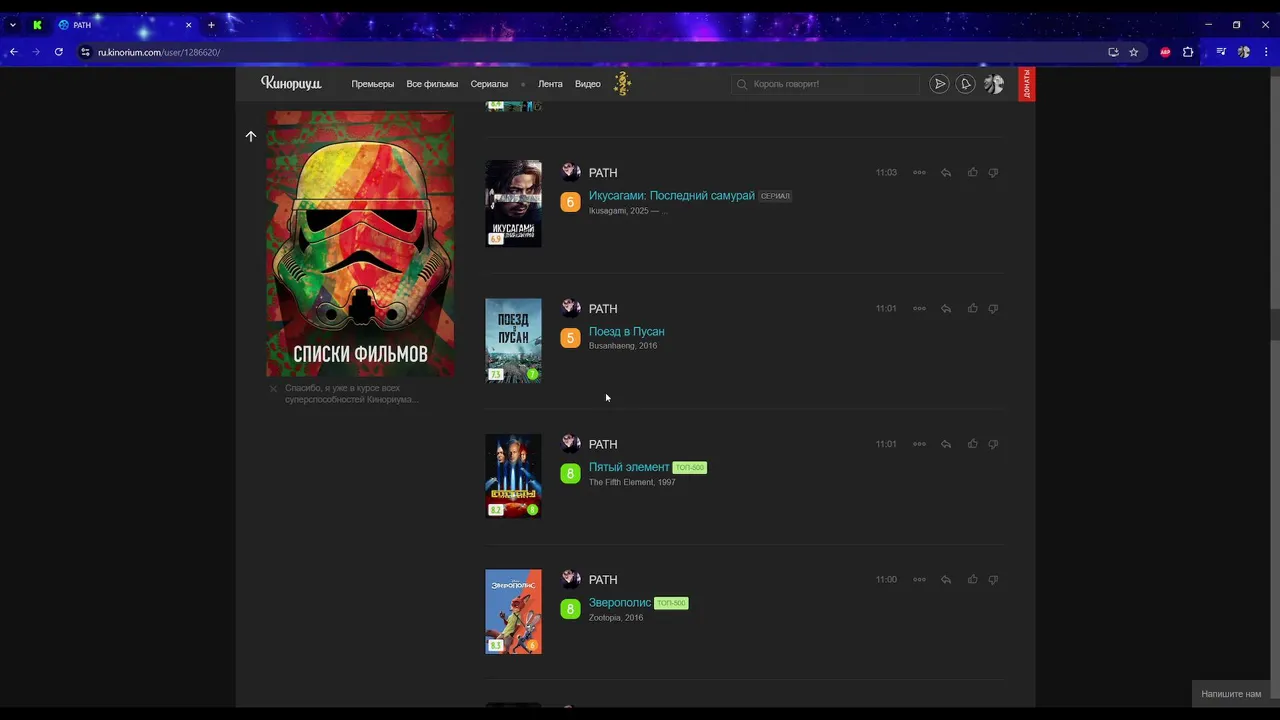1280x720 pixels.
Task: Click the rating badge 6 for Икусагами
Action: [x=570, y=202]
